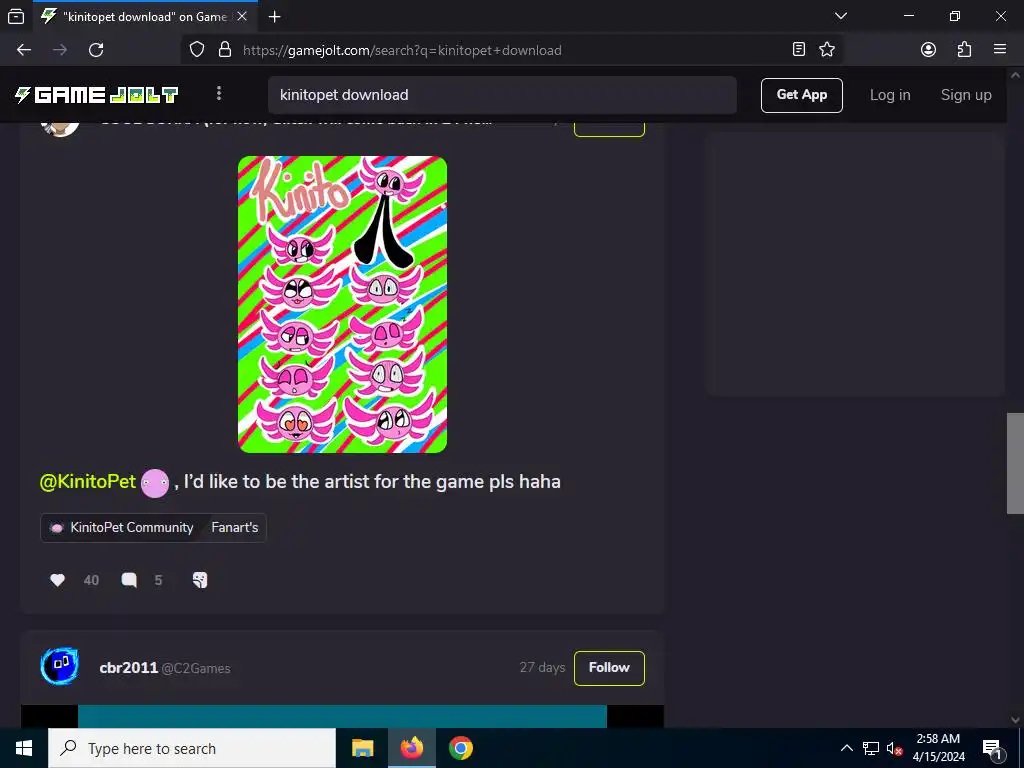The height and width of the screenshot is (768, 1024).
Task: Open the Fanart's channel tag
Action: [234, 528]
